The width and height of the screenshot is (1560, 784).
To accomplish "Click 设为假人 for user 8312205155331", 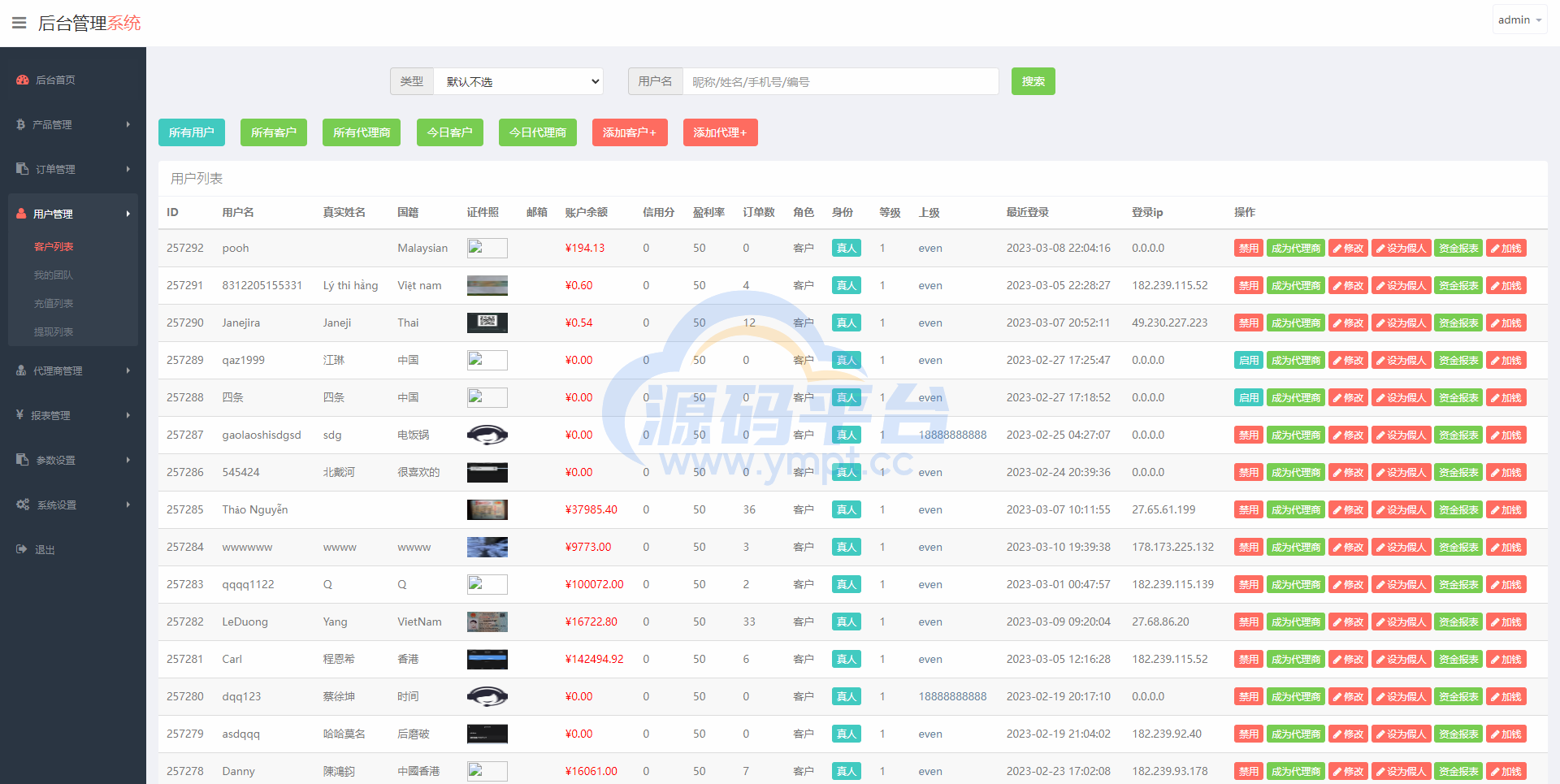I will pos(1402,285).
